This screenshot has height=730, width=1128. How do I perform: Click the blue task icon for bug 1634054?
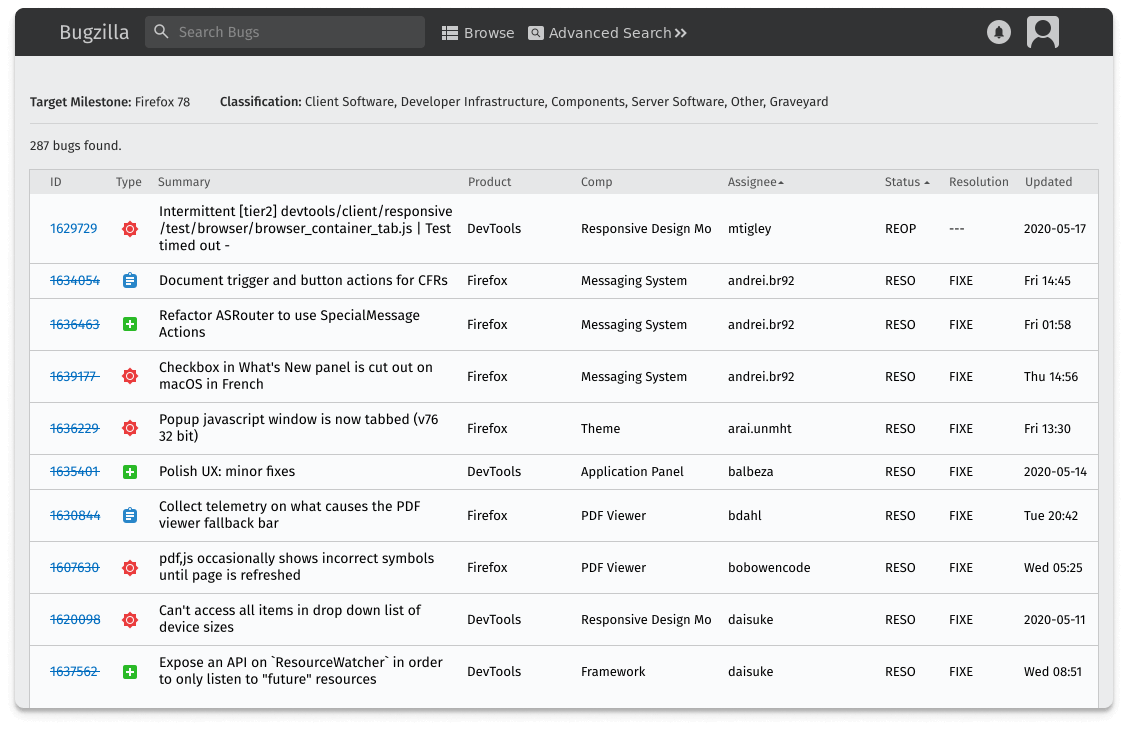tap(129, 281)
